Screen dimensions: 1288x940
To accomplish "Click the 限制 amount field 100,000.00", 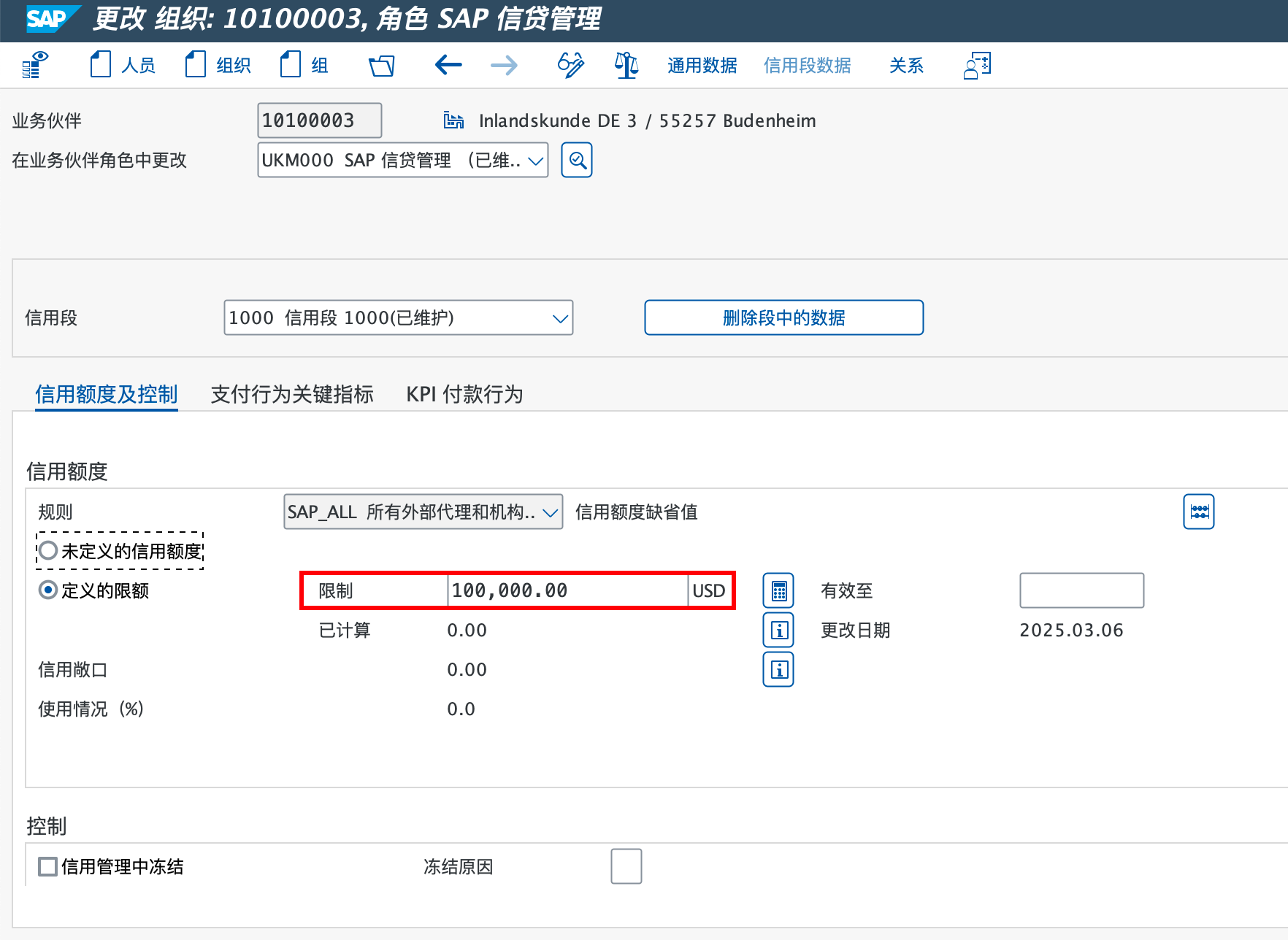I will (x=567, y=590).
